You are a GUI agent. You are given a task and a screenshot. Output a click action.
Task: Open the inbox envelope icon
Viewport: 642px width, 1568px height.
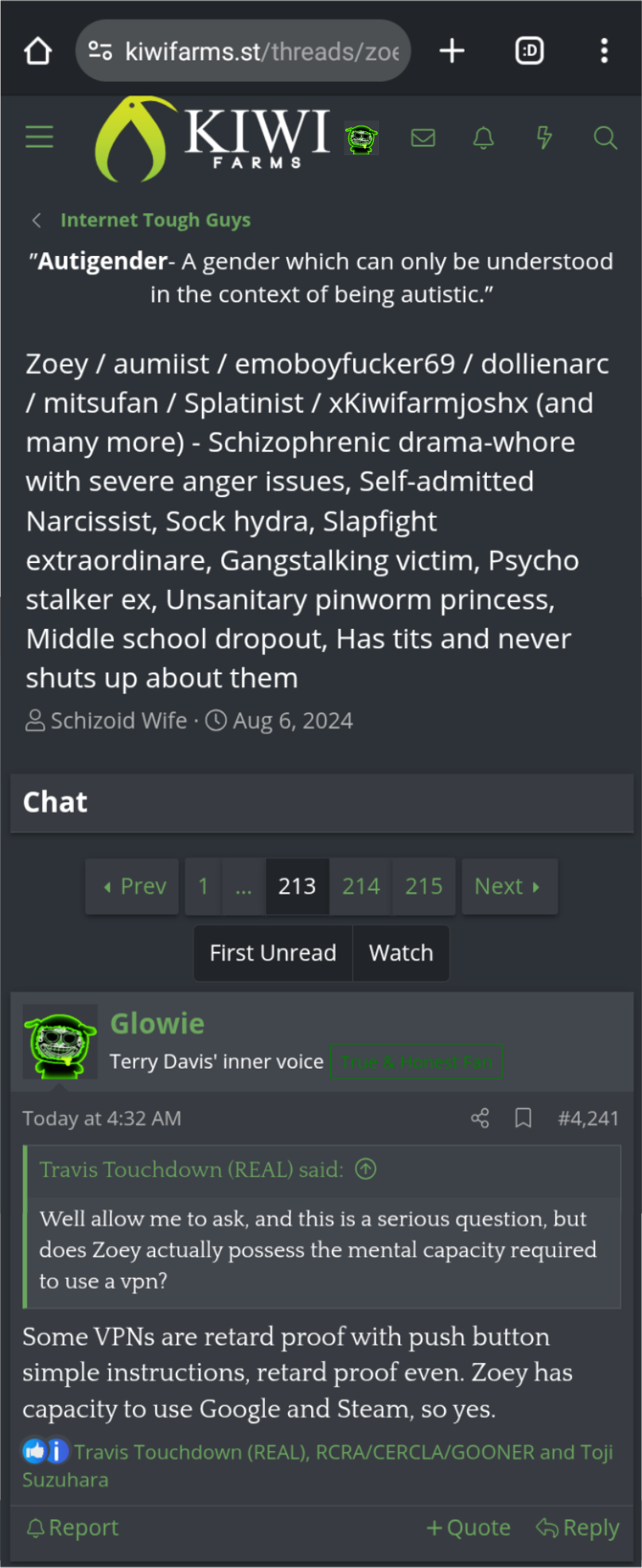click(x=423, y=138)
